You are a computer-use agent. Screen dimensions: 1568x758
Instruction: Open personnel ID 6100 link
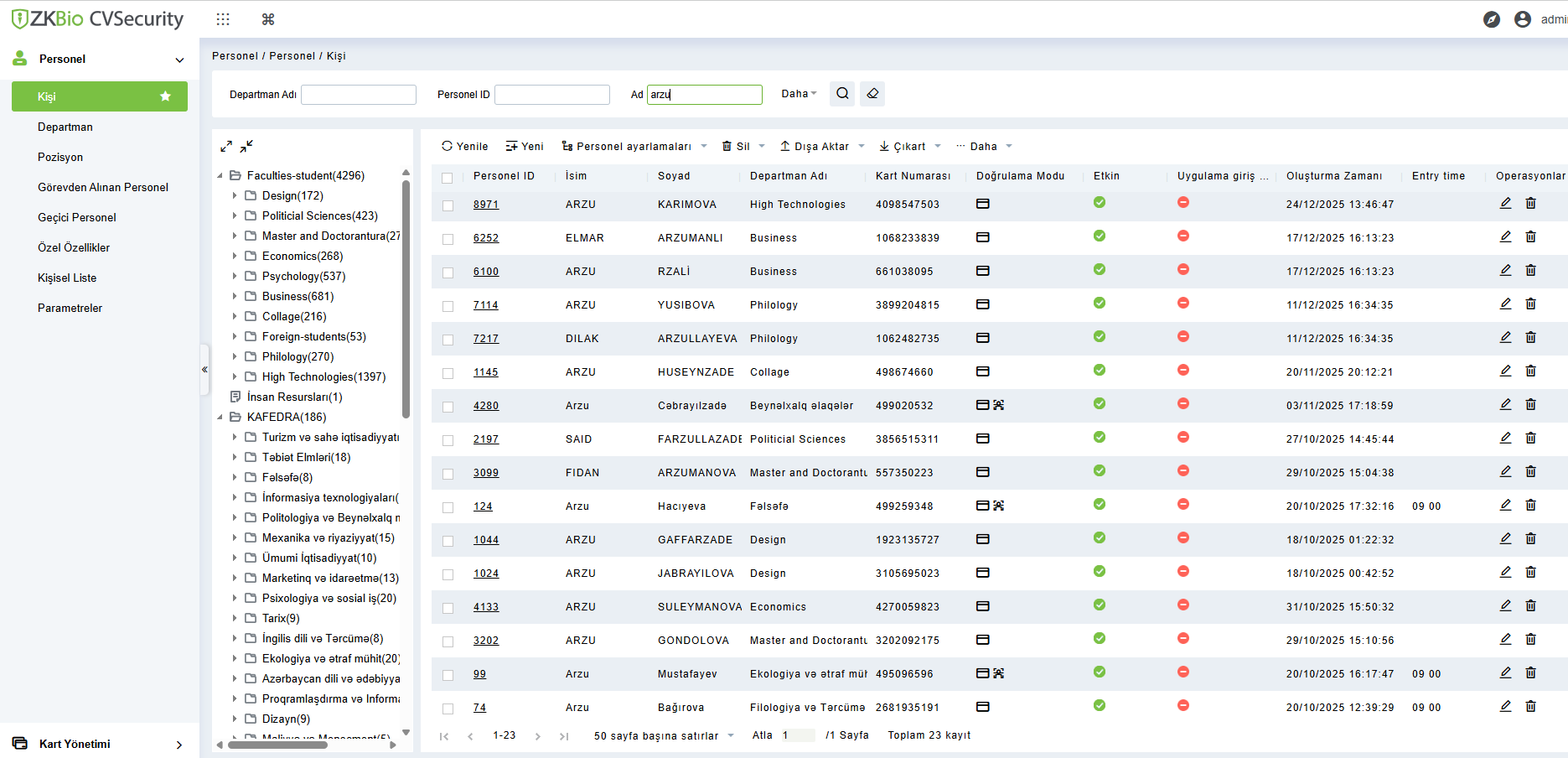point(486,272)
